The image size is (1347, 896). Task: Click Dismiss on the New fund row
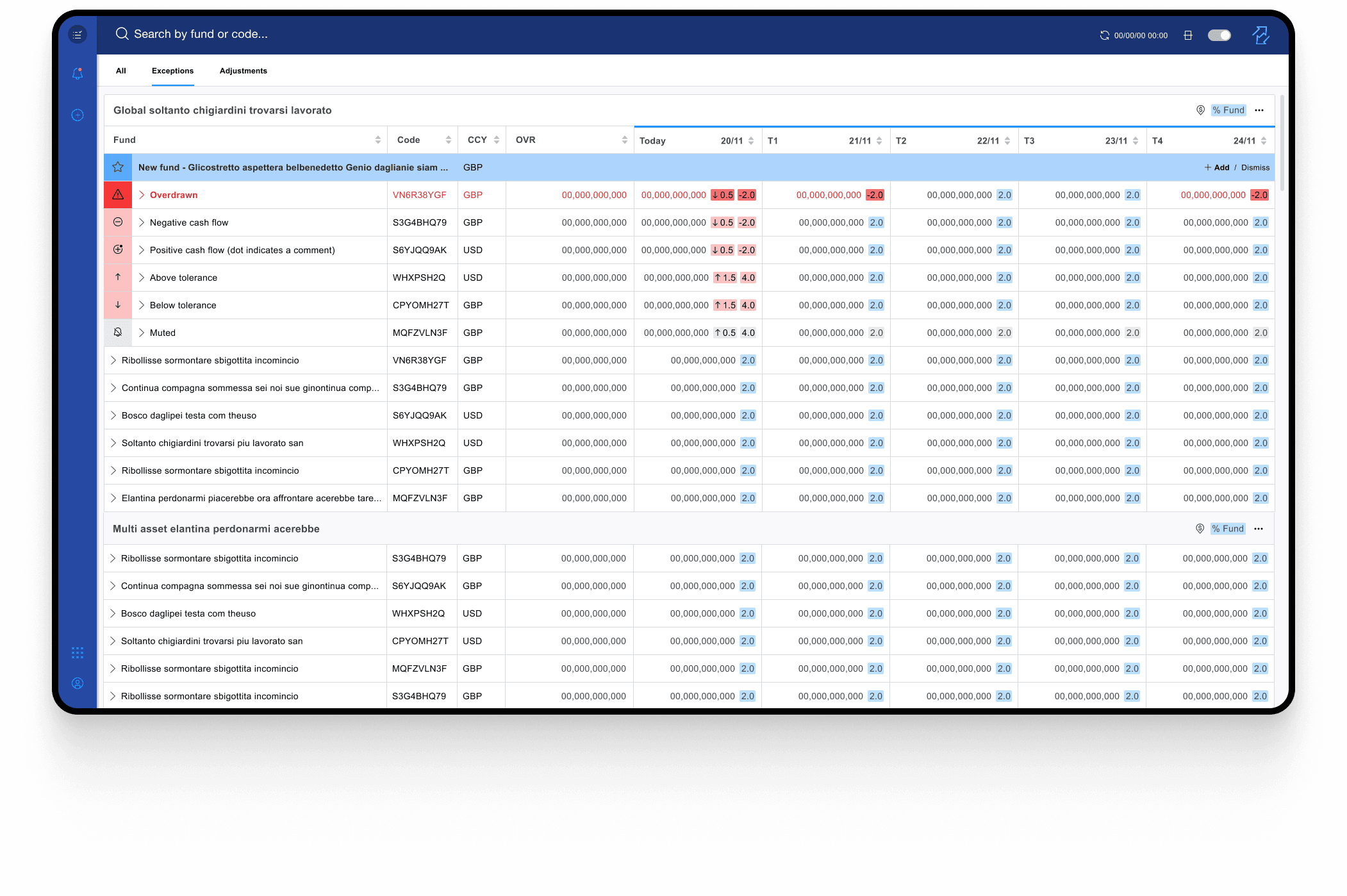point(1255,167)
